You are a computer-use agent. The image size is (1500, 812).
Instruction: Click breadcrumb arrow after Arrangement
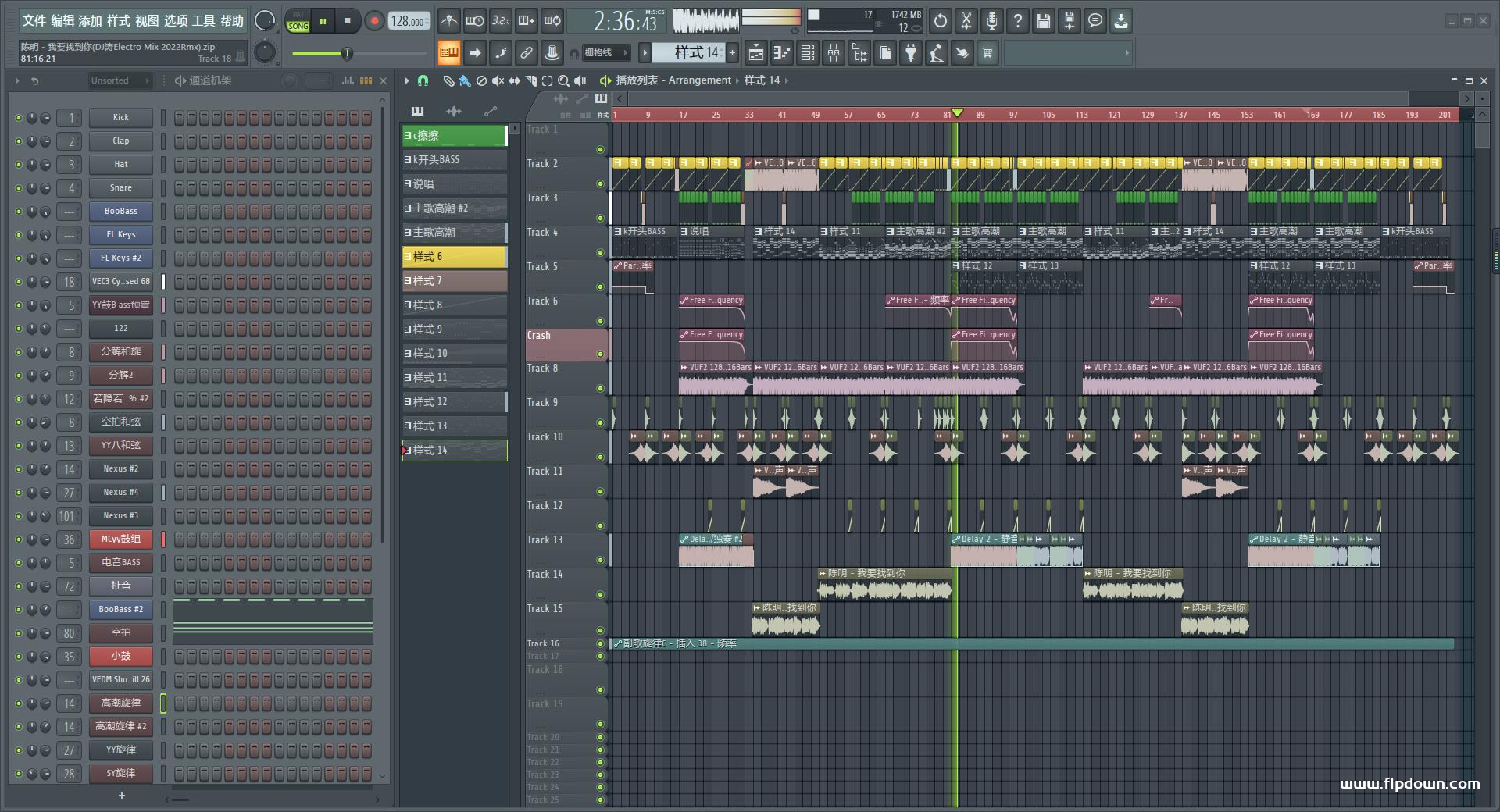[x=737, y=80]
